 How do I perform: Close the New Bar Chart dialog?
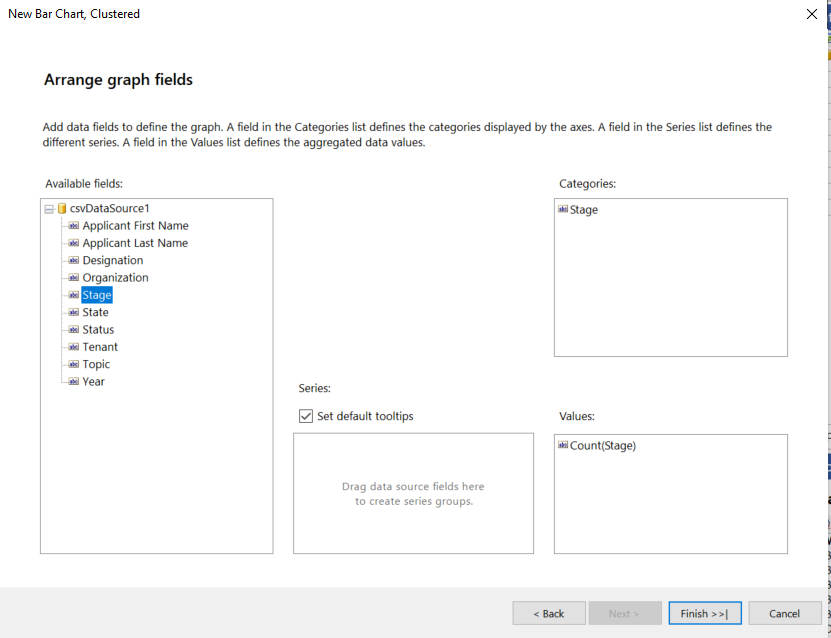point(811,14)
